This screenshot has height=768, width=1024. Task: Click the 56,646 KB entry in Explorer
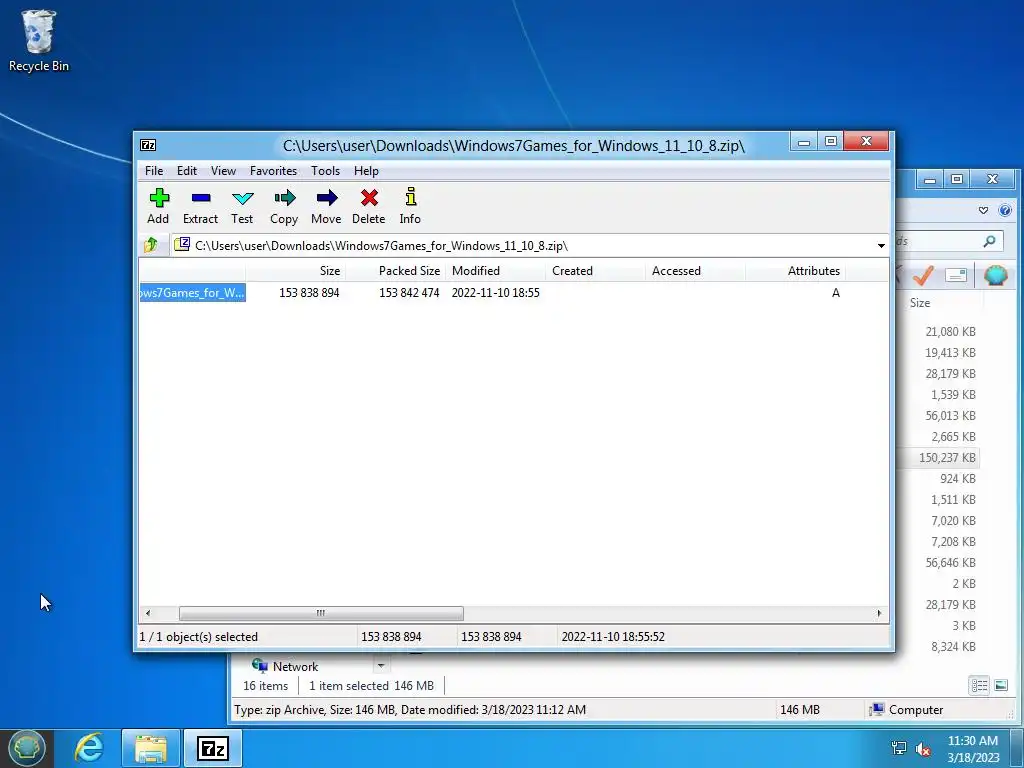pyautogui.click(x=950, y=562)
